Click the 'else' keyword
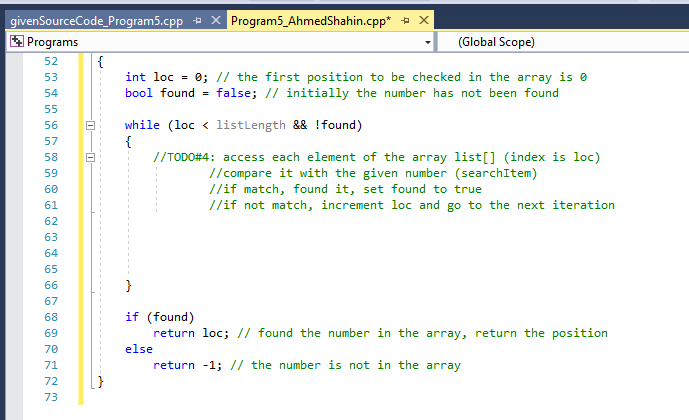The width and height of the screenshot is (689, 420). (x=139, y=349)
